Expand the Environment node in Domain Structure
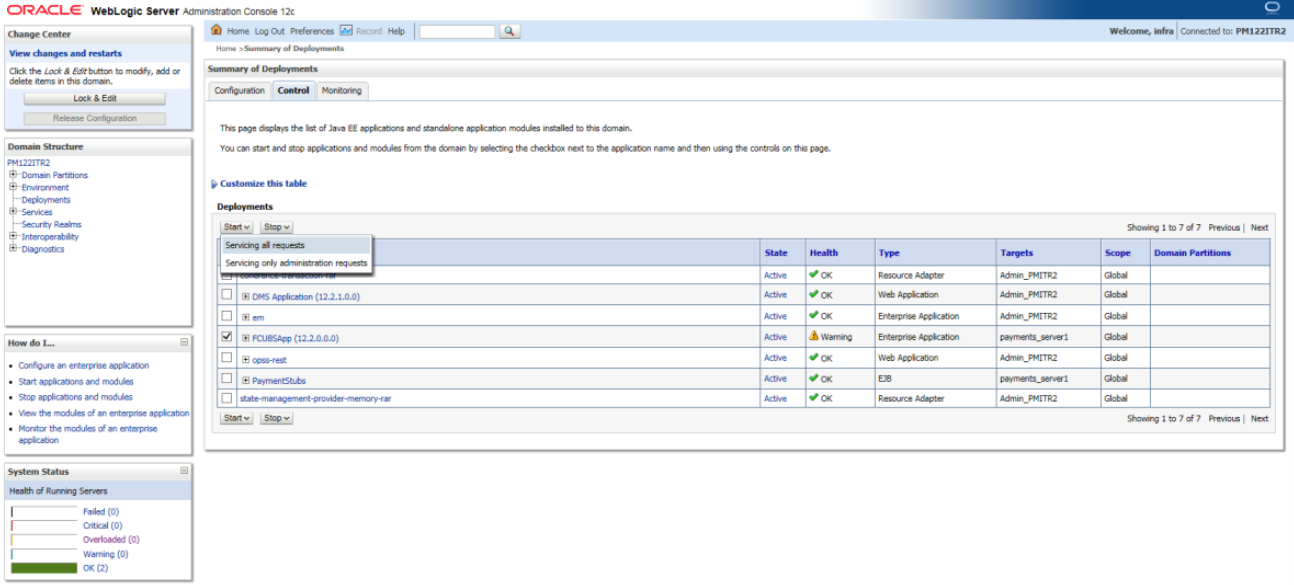This screenshot has width=1294, height=585. (14, 187)
